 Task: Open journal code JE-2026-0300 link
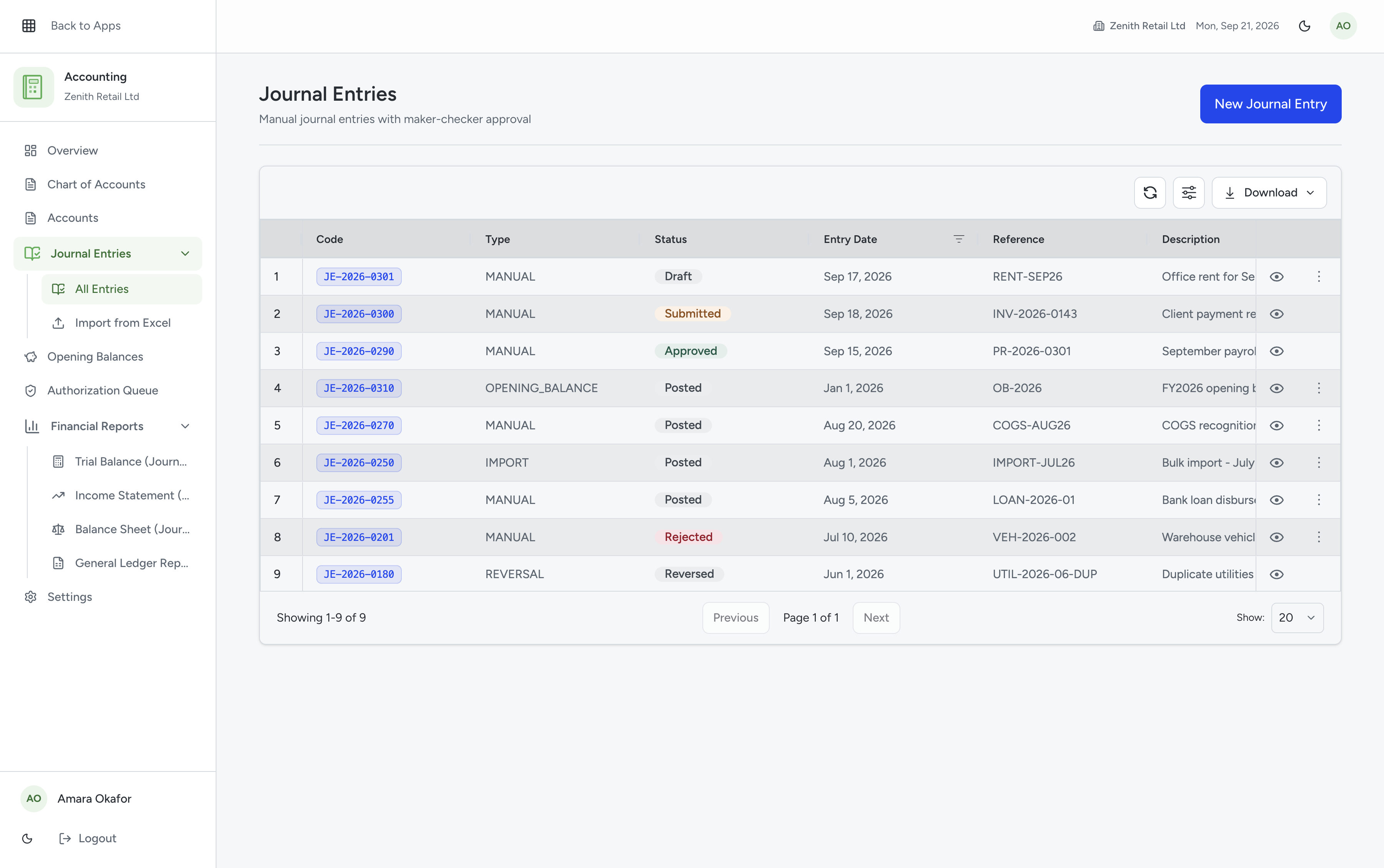pyautogui.click(x=359, y=314)
